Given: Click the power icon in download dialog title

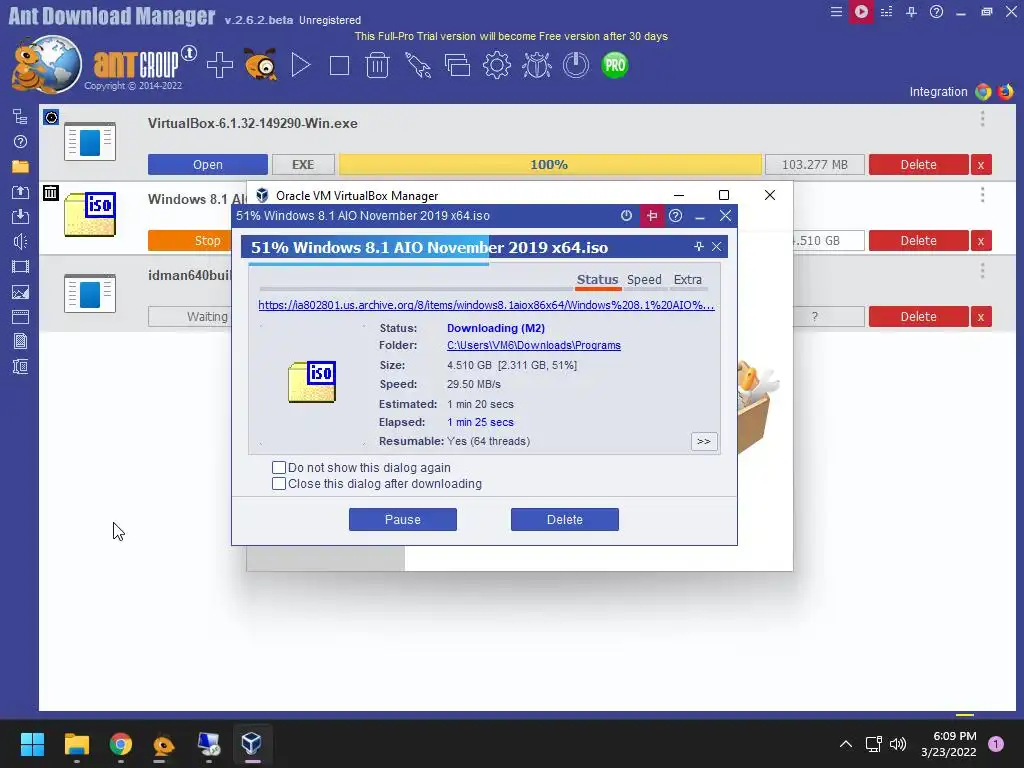Looking at the screenshot, I should point(626,216).
